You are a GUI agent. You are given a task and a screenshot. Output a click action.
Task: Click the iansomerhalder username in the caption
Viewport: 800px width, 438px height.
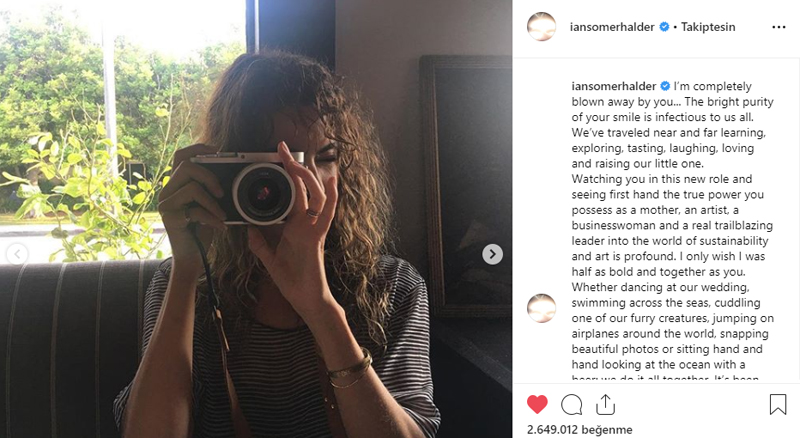612,86
